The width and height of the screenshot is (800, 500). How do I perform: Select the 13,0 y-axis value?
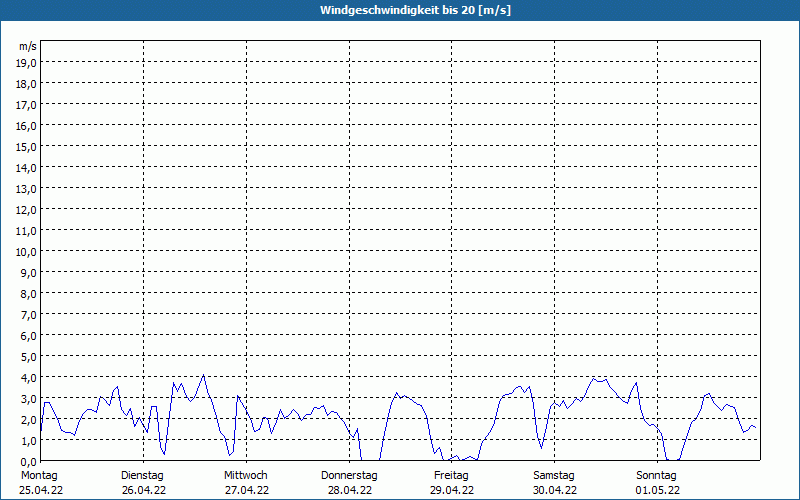click(x=26, y=189)
